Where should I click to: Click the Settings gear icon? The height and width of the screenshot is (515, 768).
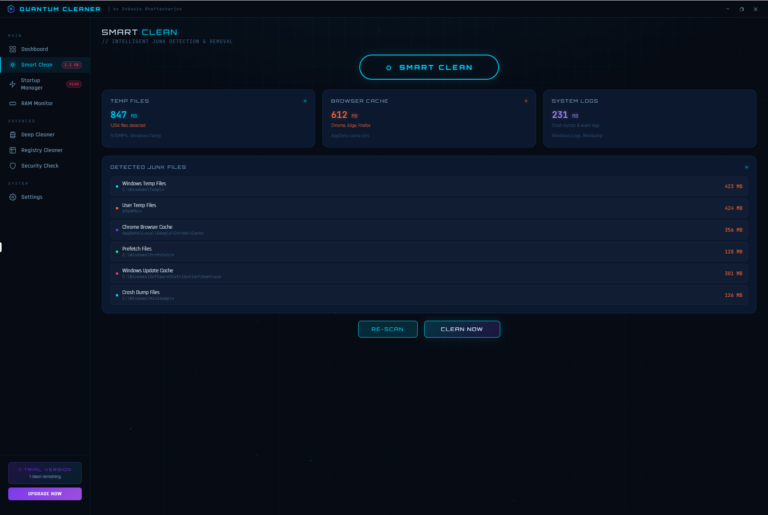pos(13,197)
